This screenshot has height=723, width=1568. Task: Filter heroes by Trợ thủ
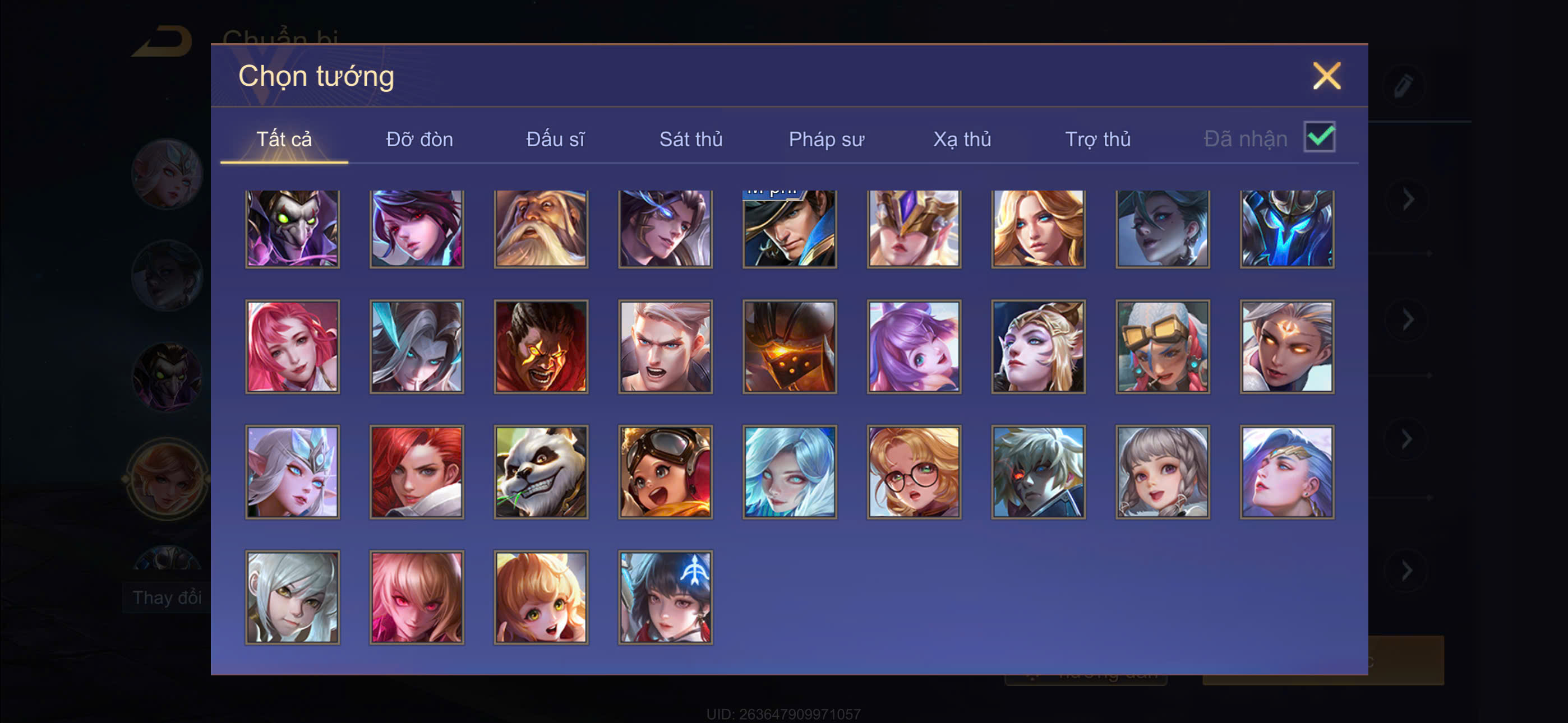tap(1097, 140)
